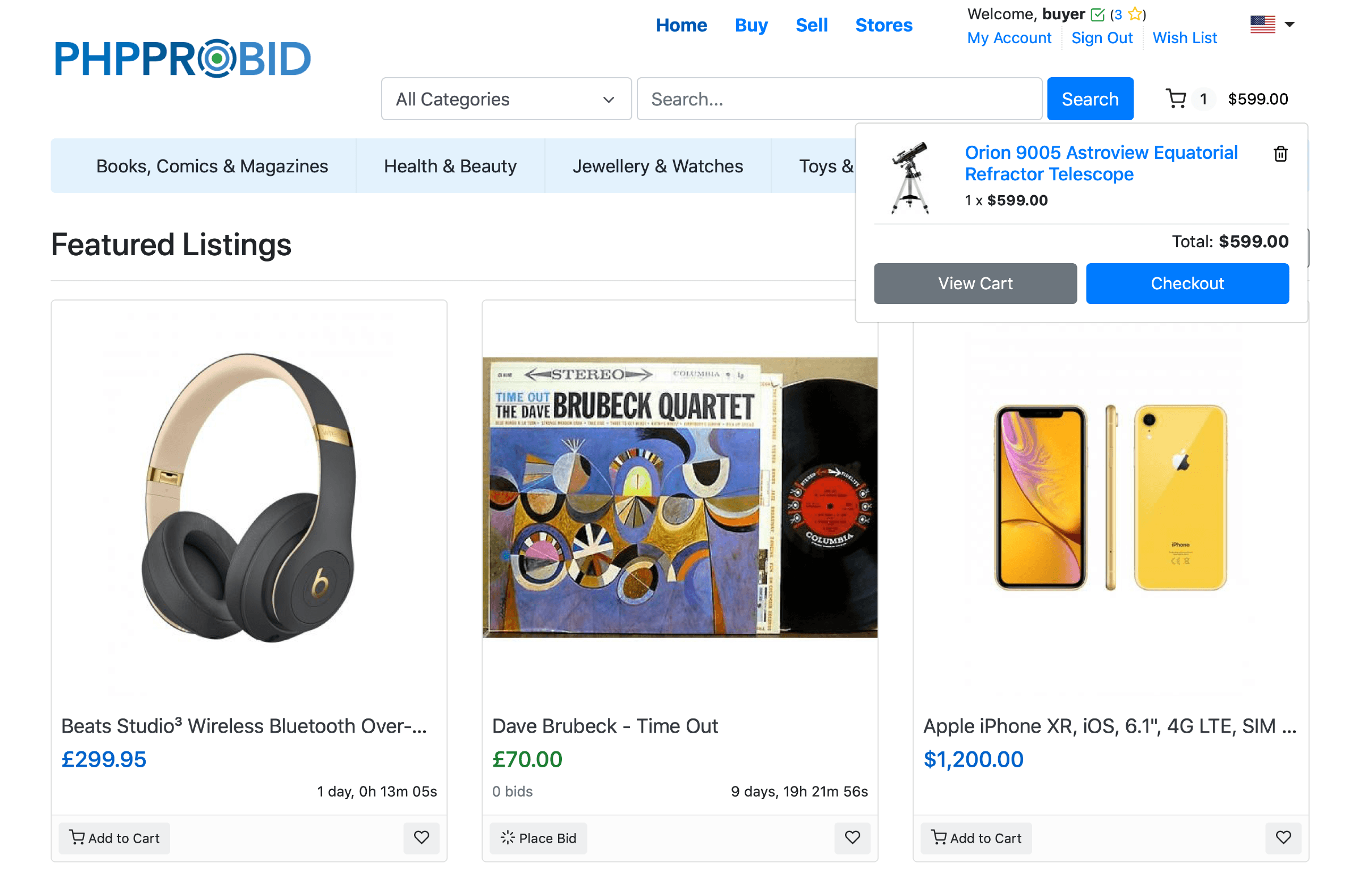Add Beats Studio headphones to wish list
The height and width of the screenshot is (896, 1361).
tap(421, 838)
